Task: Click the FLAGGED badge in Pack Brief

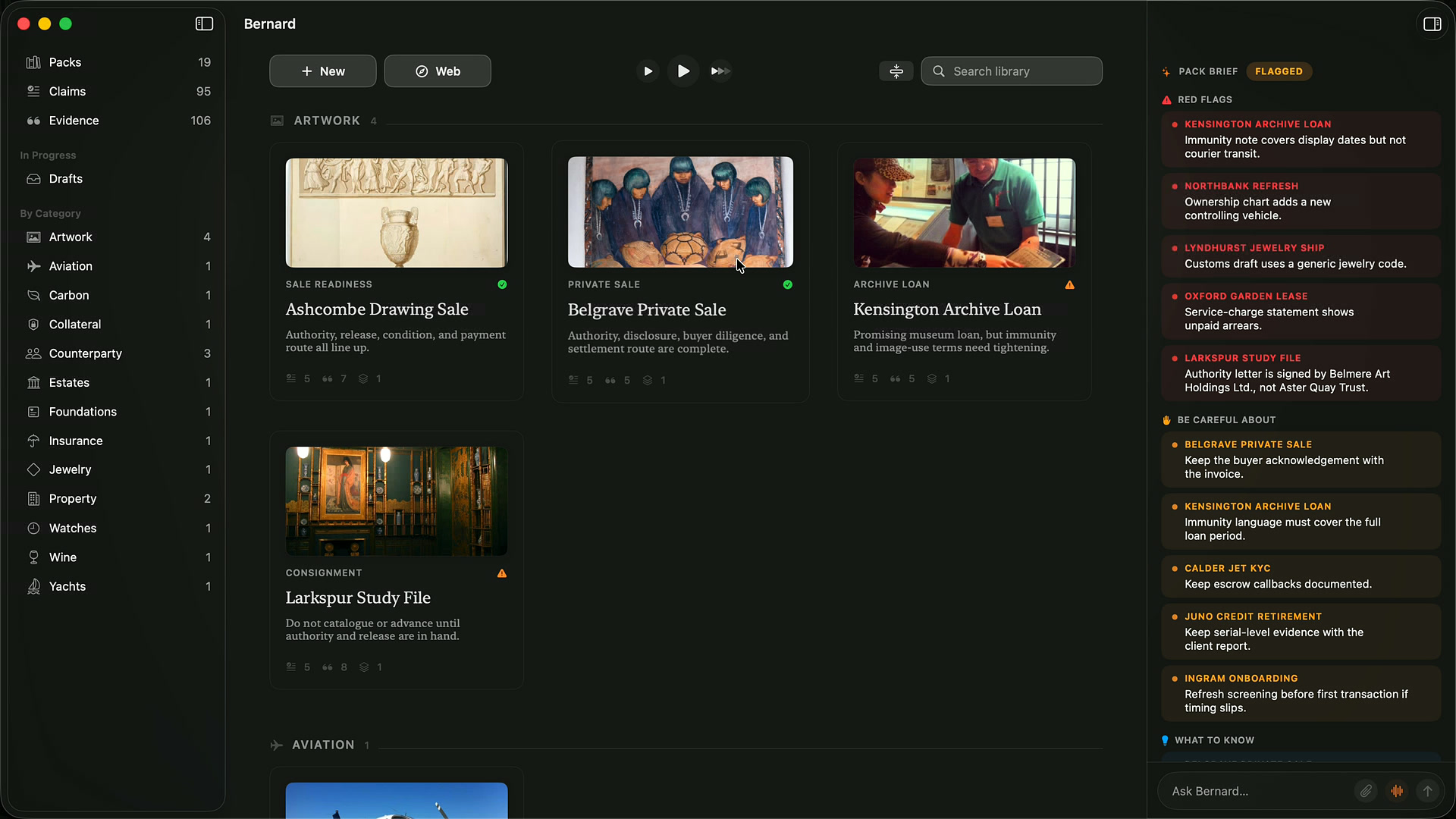Action: tap(1279, 71)
